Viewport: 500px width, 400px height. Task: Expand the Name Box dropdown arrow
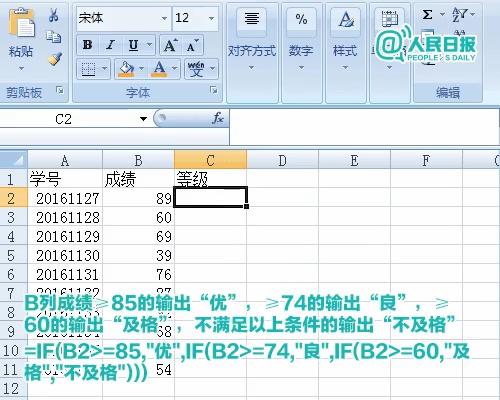(x=143, y=119)
